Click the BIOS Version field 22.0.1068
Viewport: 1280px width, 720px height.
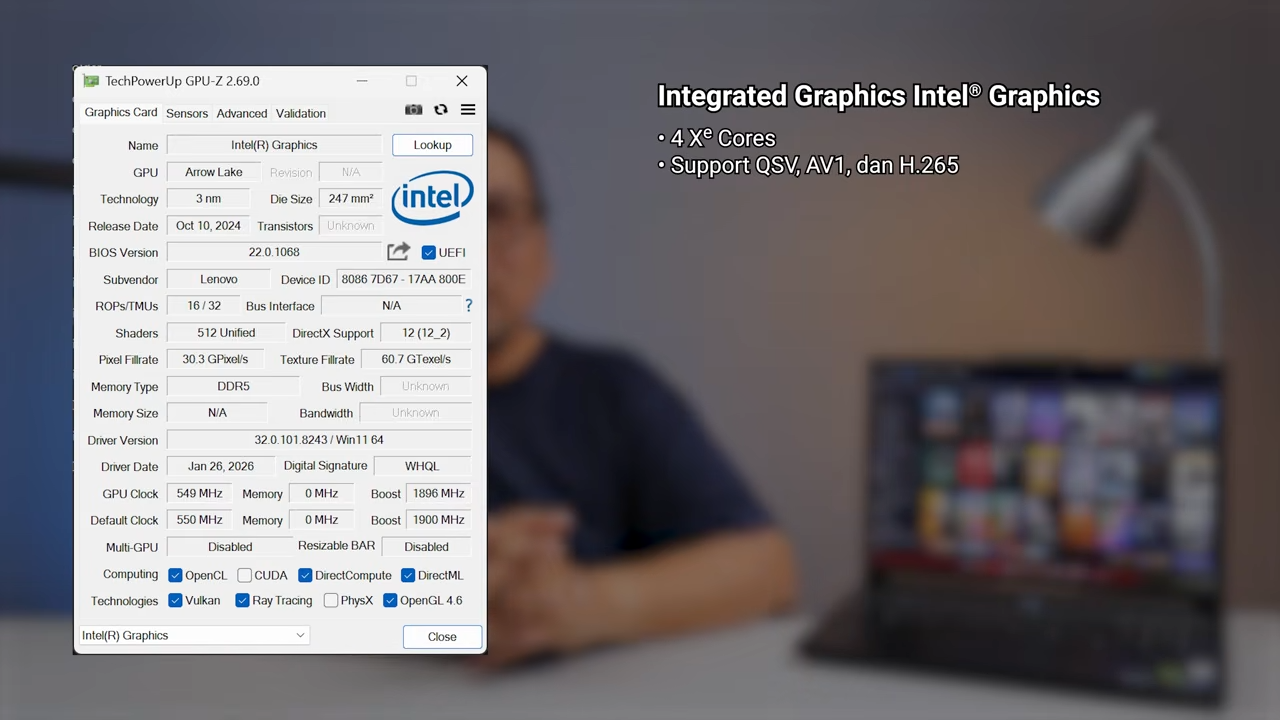point(274,252)
